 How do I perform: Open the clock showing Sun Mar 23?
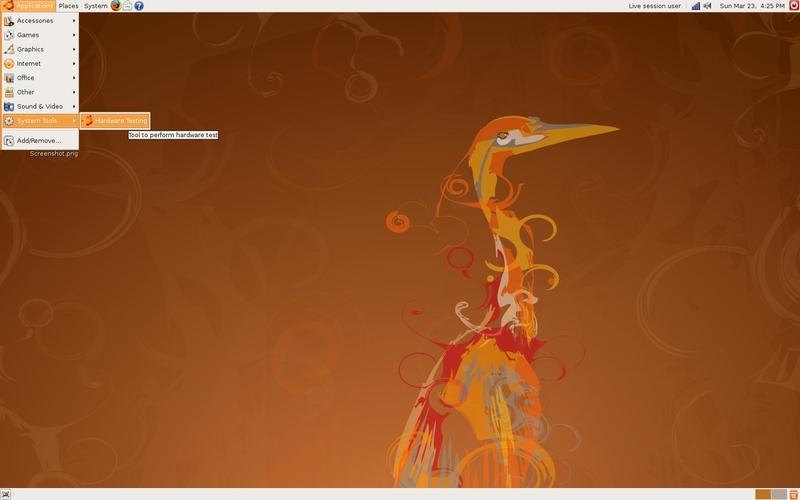click(752, 6)
